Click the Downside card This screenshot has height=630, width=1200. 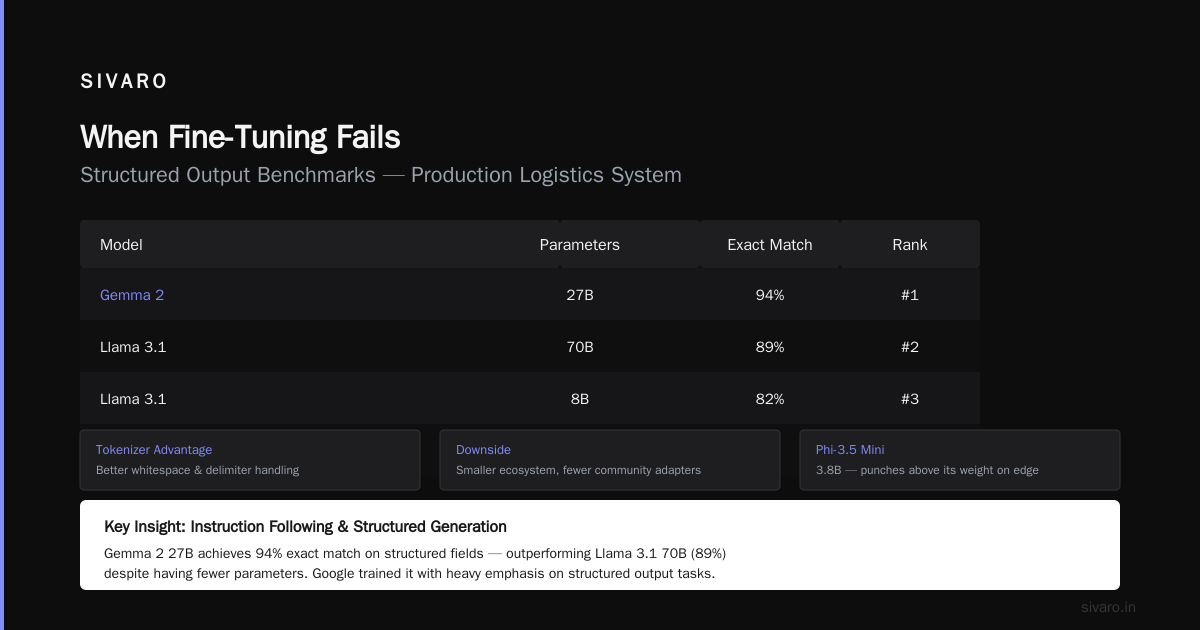click(610, 460)
